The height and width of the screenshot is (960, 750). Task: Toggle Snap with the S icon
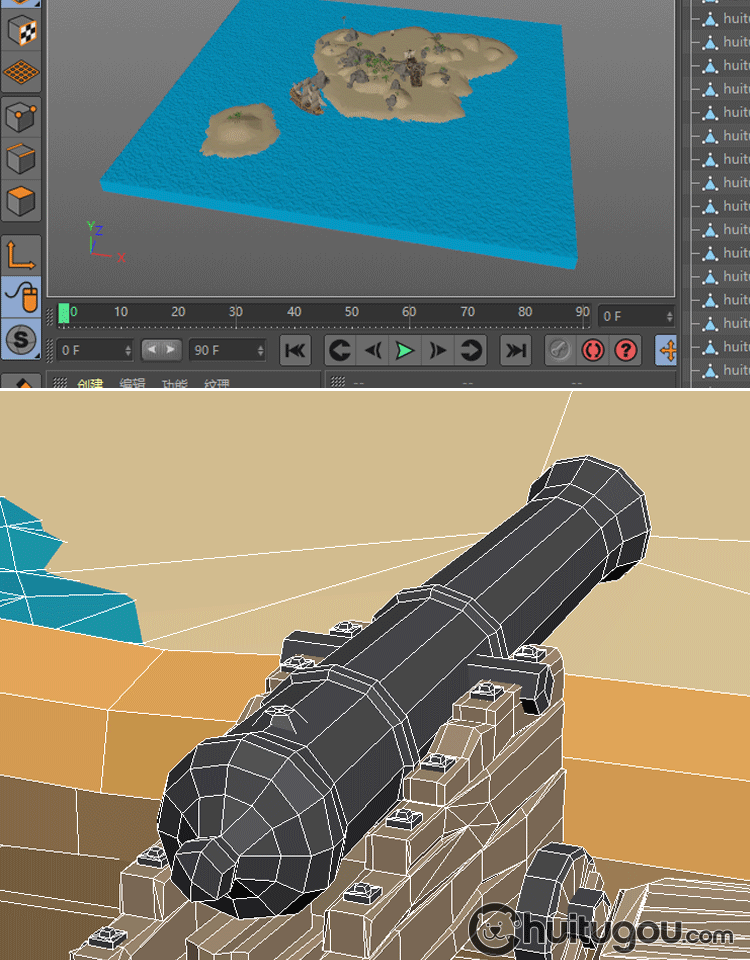tap(22, 340)
